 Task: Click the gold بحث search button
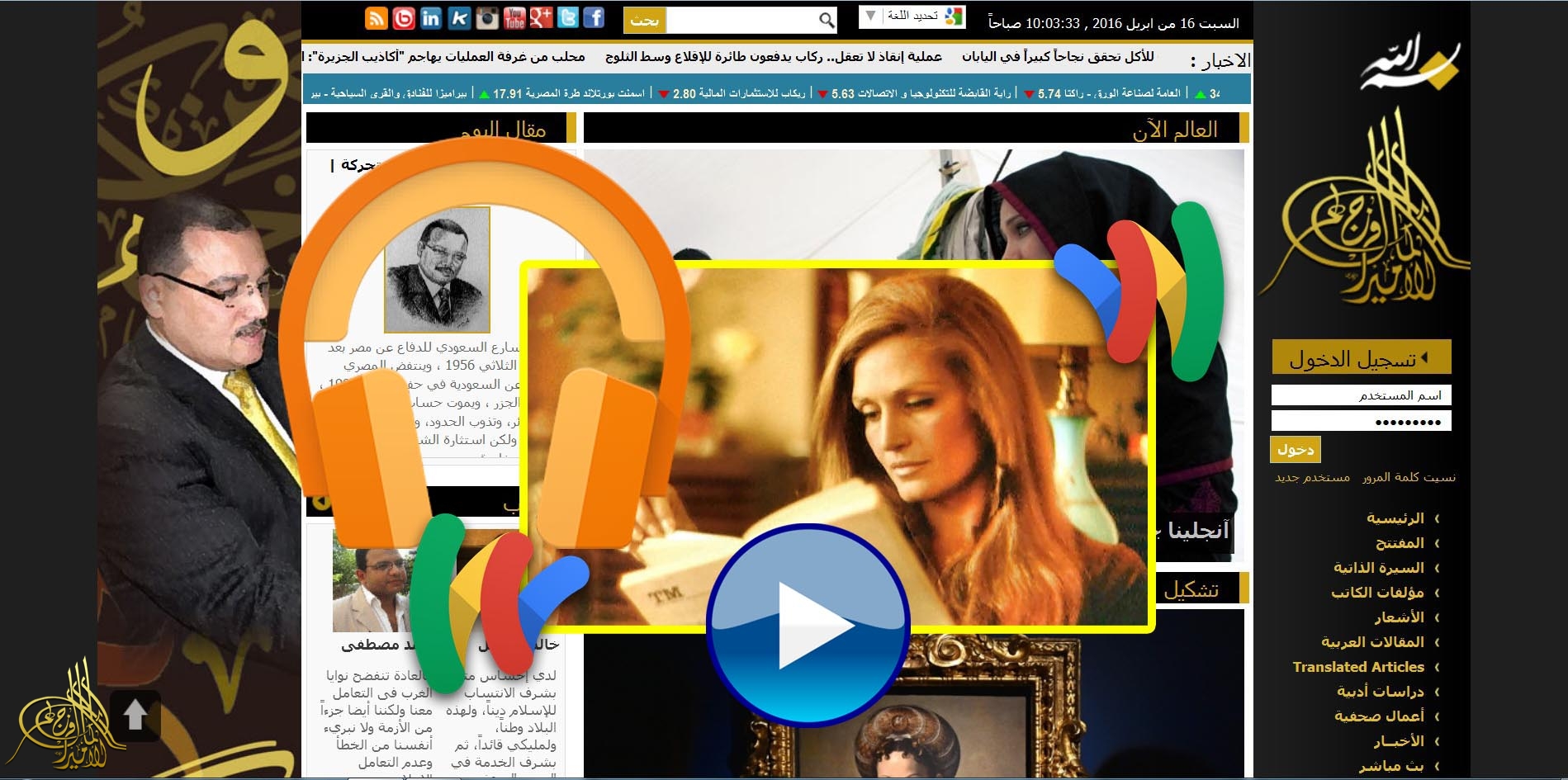[644, 20]
